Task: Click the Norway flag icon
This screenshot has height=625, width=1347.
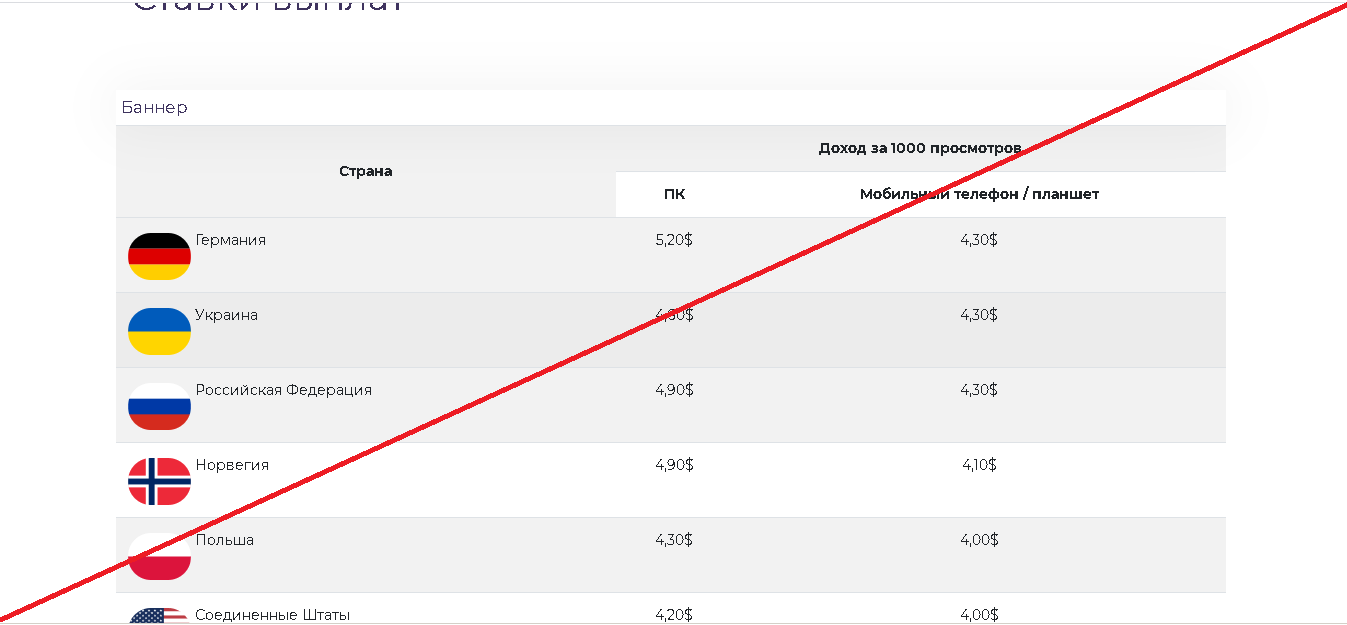Action: [x=159, y=481]
